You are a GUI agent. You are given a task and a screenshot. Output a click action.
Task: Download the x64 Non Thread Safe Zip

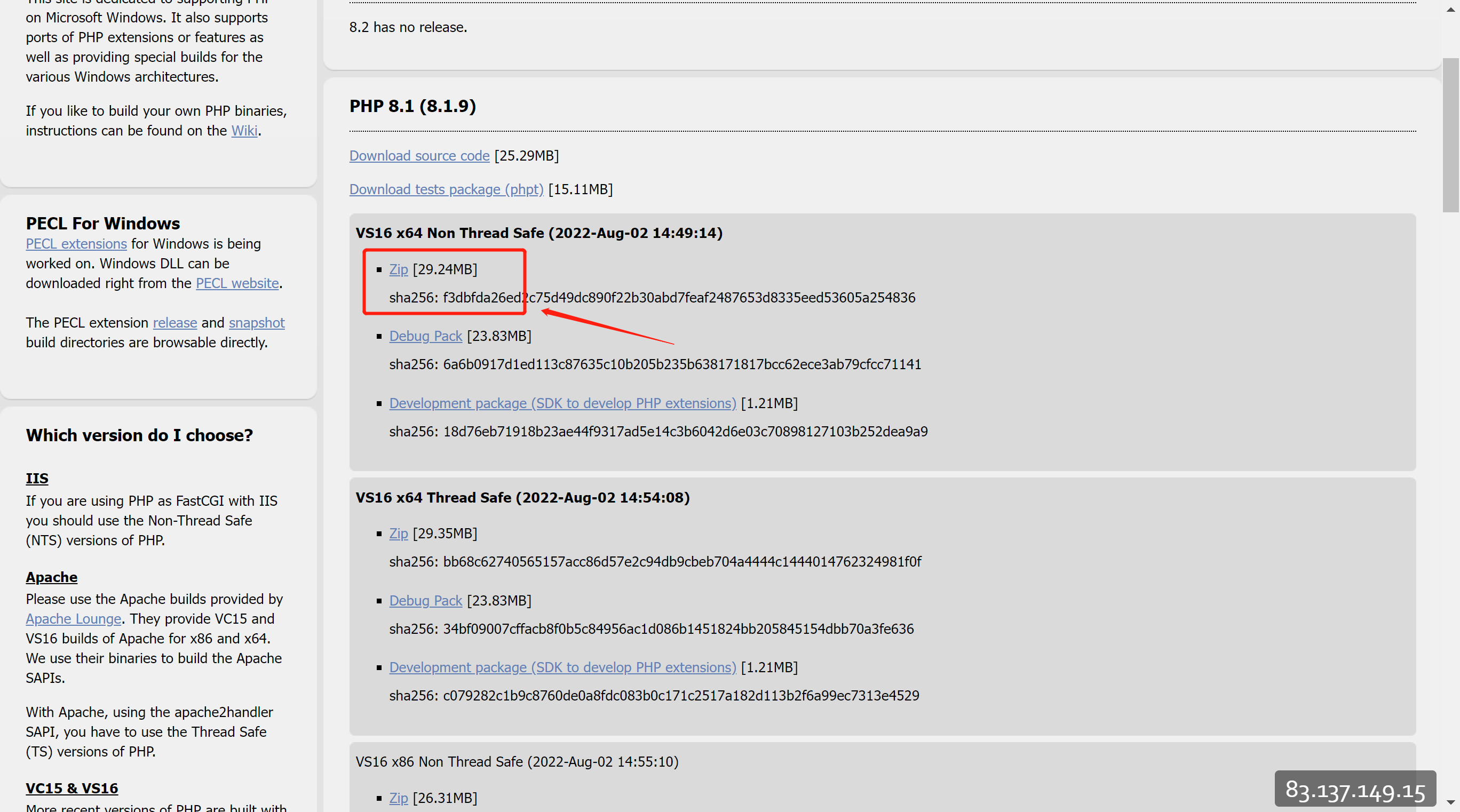pyautogui.click(x=398, y=270)
